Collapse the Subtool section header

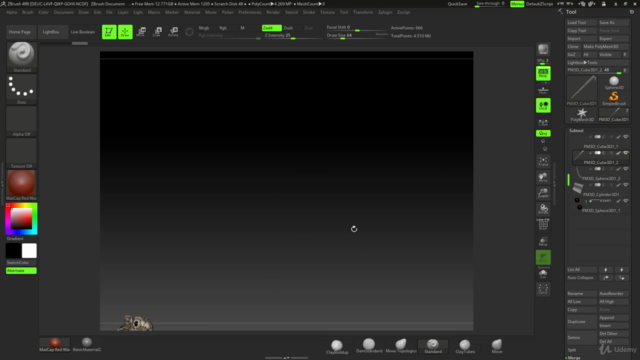tap(576, 131)
